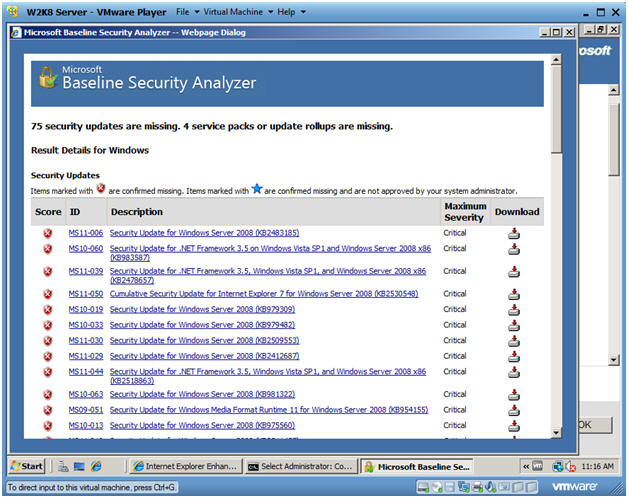Image resolution: width=628 pixels, height=498 pixels.
Task: Open the KB979309 security update description link
Action: coord(202,310)
